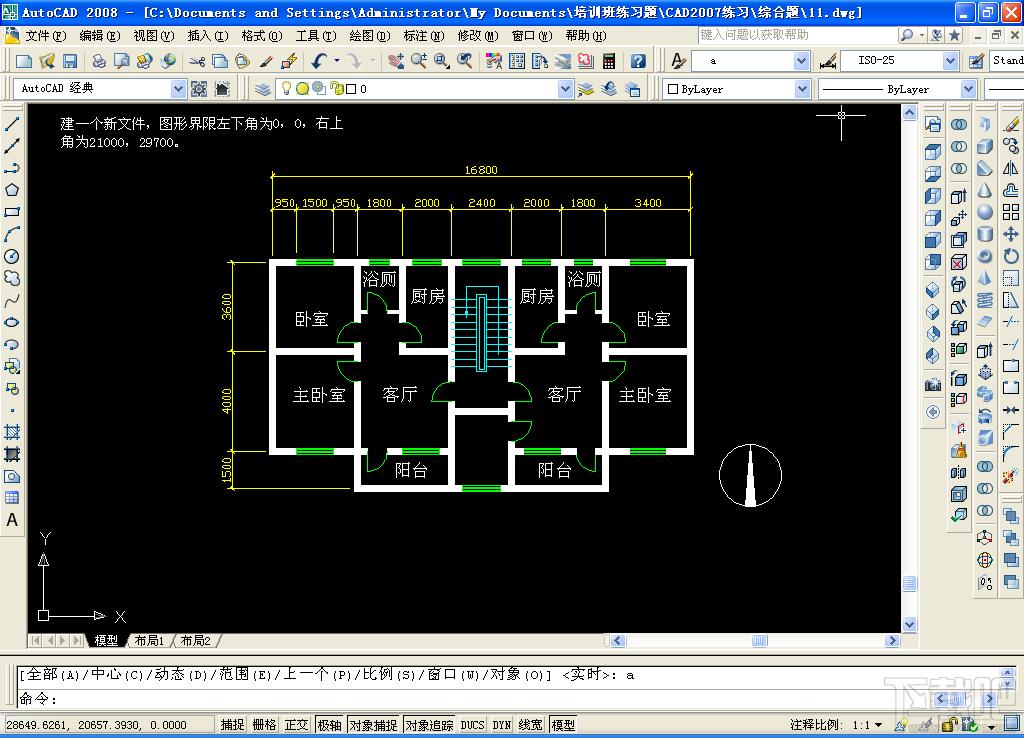Select the Line draw tool
The height and width of the screenshot is (738, 1024).
coord(12,124)
